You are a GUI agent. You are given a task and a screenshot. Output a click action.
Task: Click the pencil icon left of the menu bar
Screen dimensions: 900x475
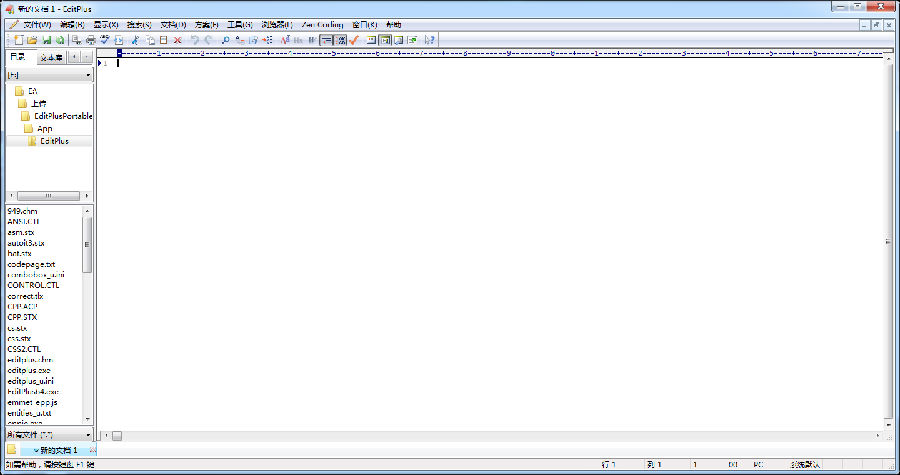[13, 25]
